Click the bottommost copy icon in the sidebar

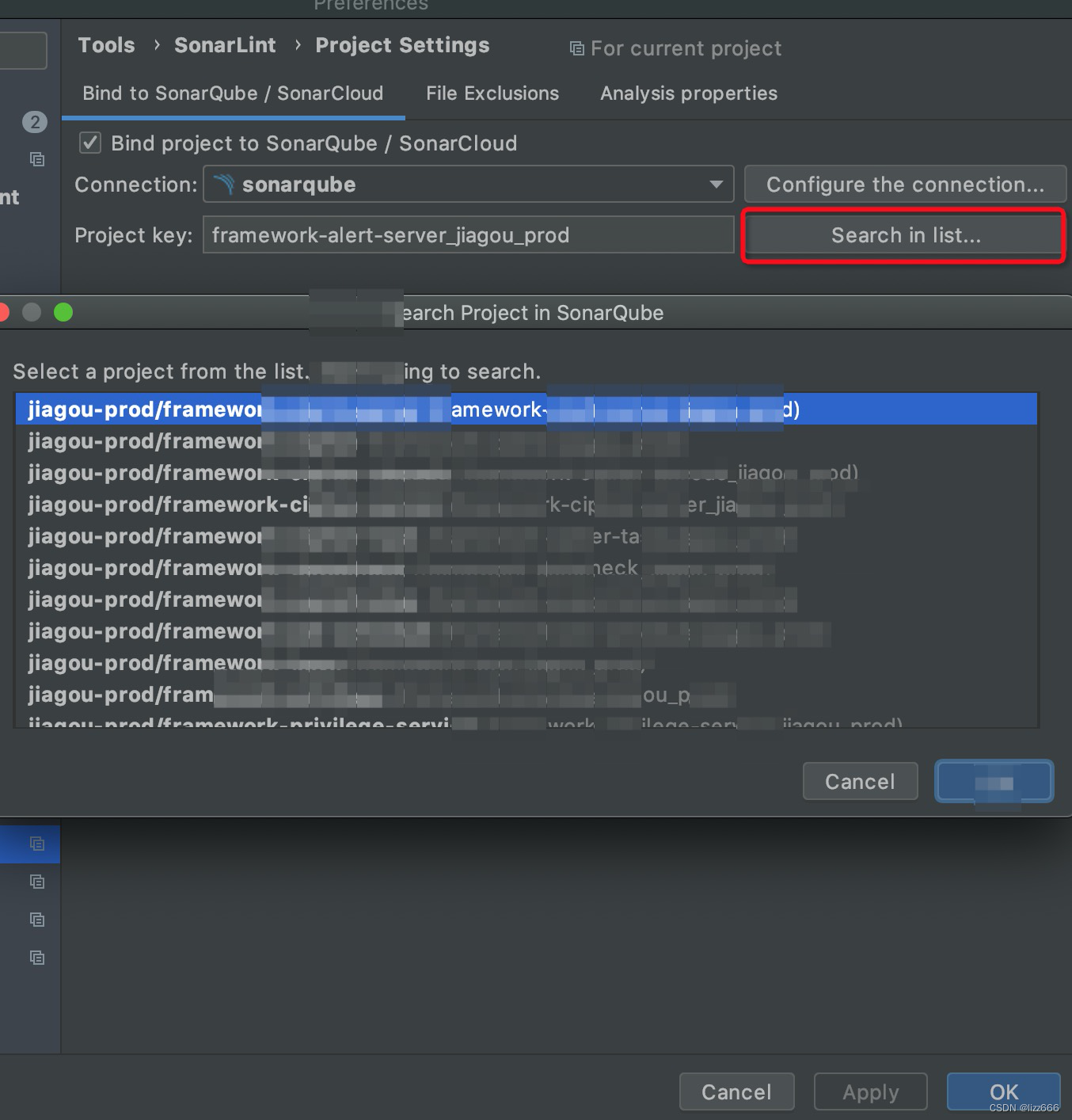(x=37, y=958)
